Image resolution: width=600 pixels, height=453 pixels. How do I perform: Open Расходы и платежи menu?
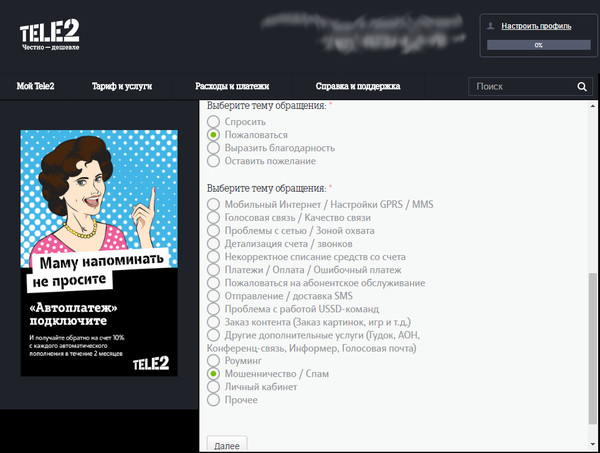pyautogui.click(x=232, y=87)
